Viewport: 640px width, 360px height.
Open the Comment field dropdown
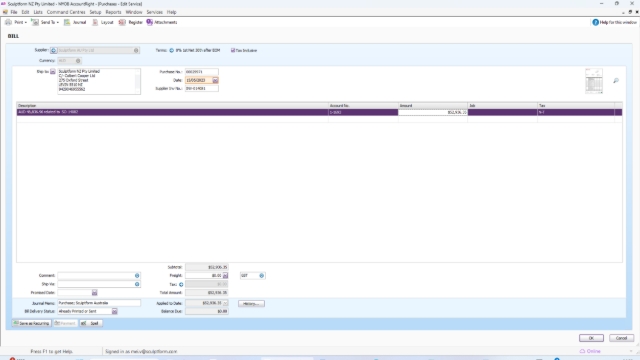coord(137,276)
